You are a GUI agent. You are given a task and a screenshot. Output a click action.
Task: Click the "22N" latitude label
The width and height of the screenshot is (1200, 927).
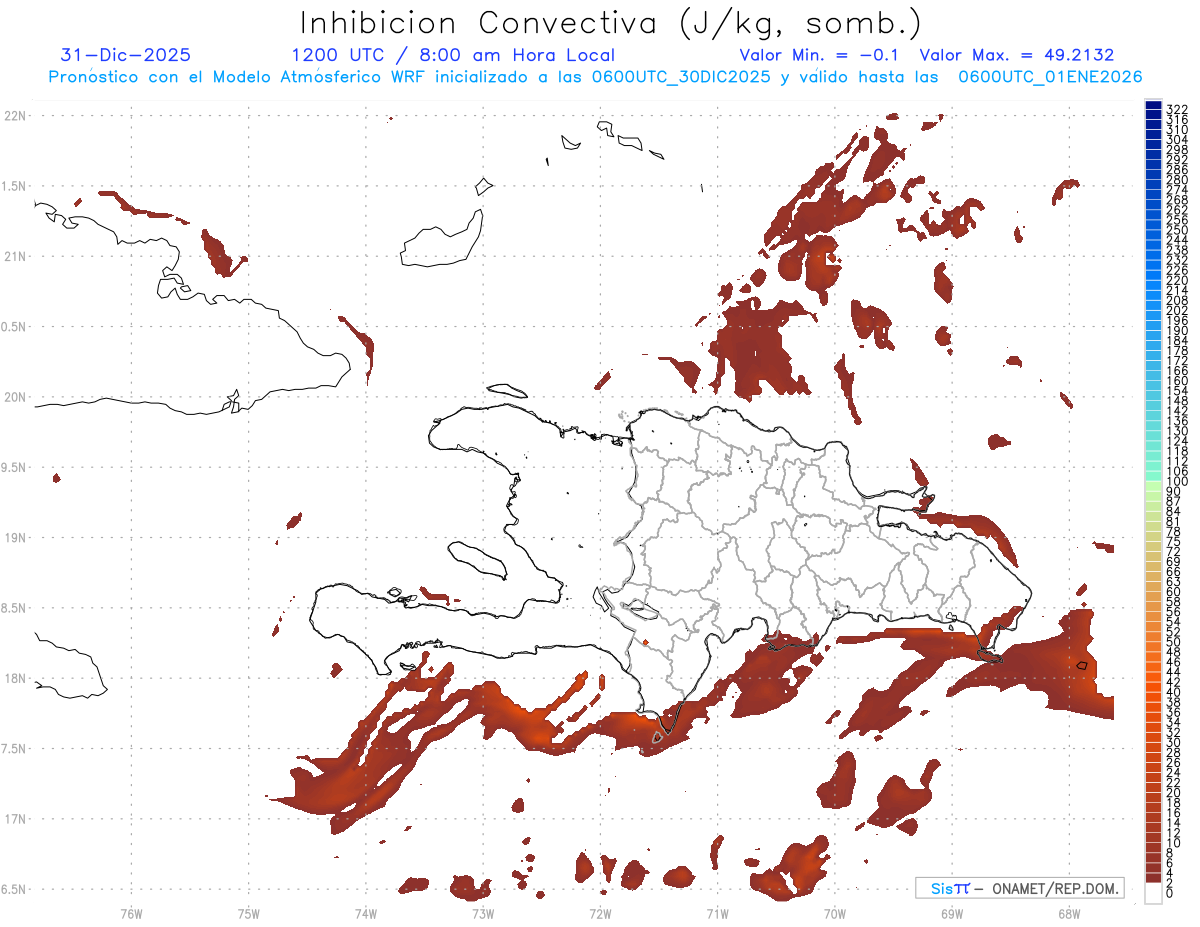point(14,116)
